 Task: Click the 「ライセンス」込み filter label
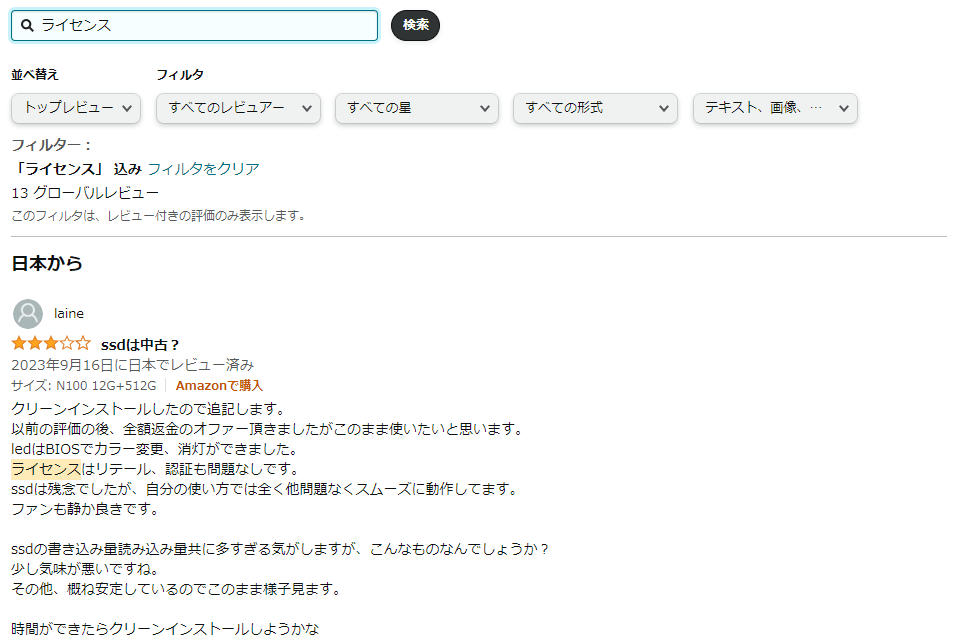pyautogui.click(x=76, y=169)
